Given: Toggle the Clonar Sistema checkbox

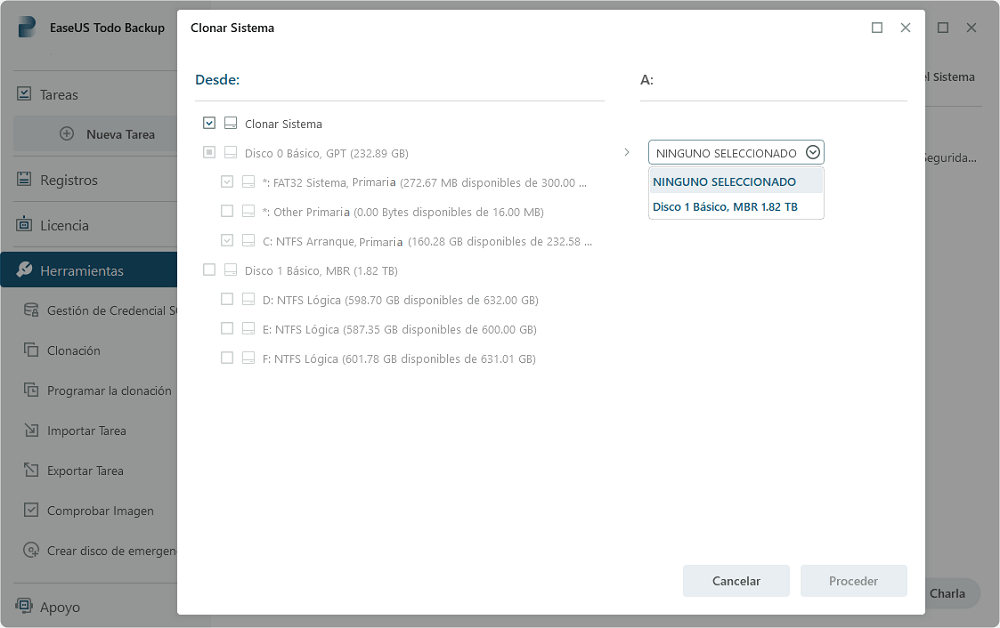Looking at the screenshot, I should click(x=209, y=124).
